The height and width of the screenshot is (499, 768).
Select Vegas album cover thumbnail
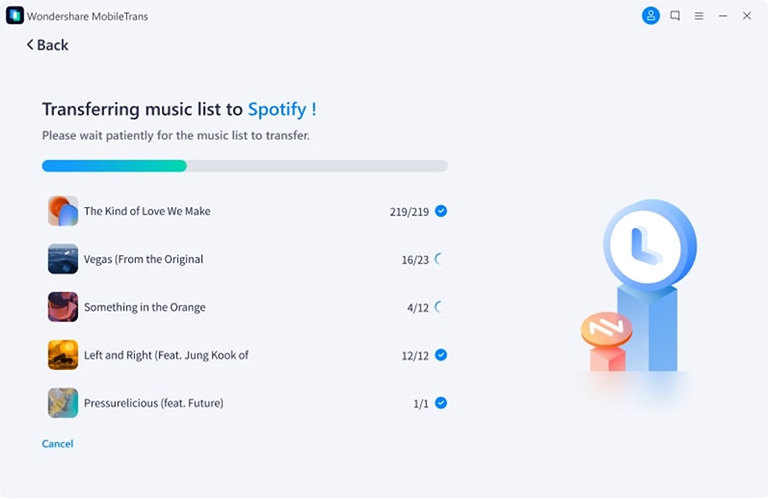click(63, 259)
